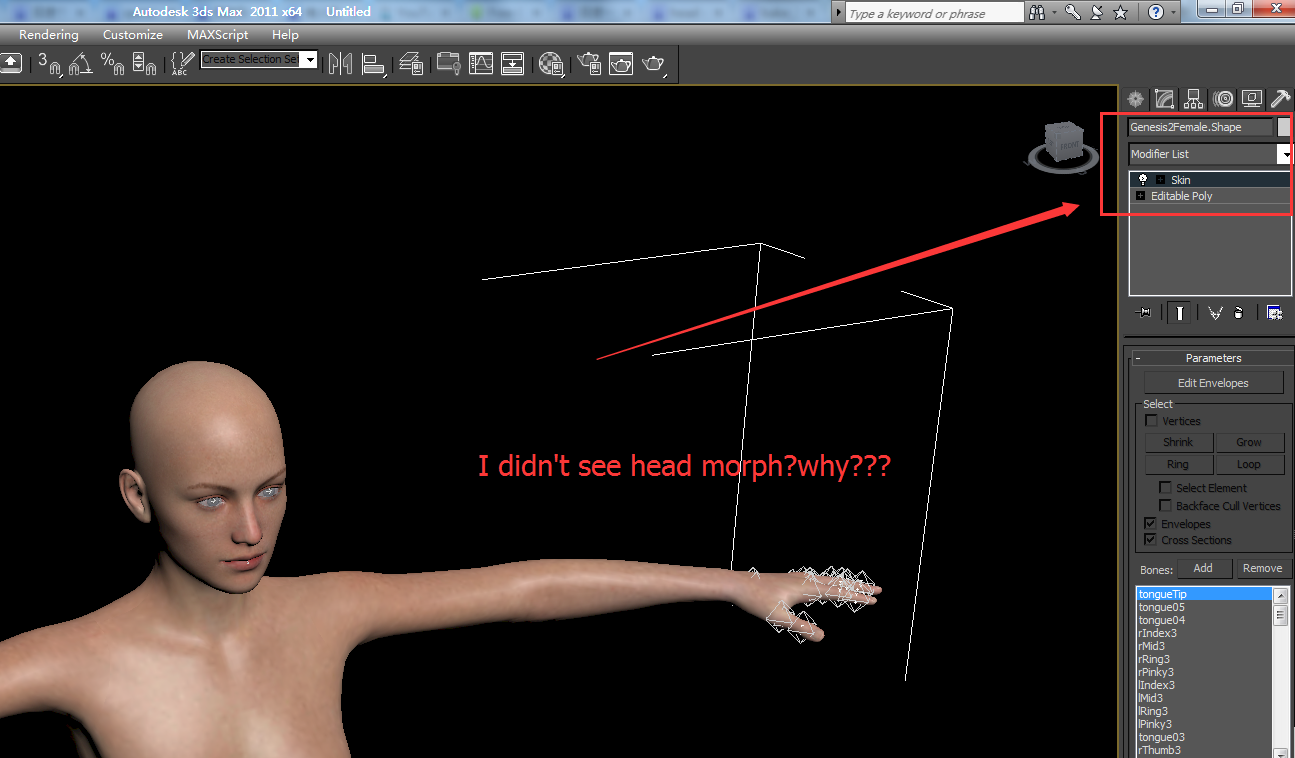Click the Render Production teapot
Image resolution: width=1295 pixels, height=758 pixels.
click(x=654, y=64)
